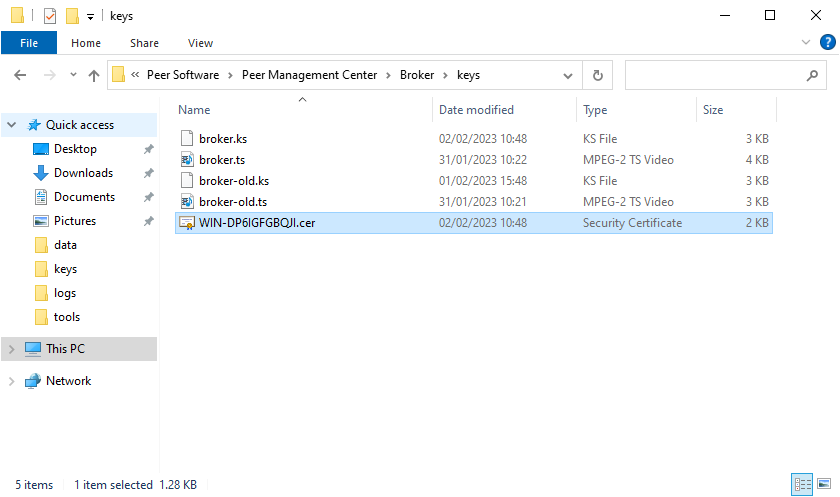Switch to Details view button
The image size is (840, 497).
[x=802, y=484]
